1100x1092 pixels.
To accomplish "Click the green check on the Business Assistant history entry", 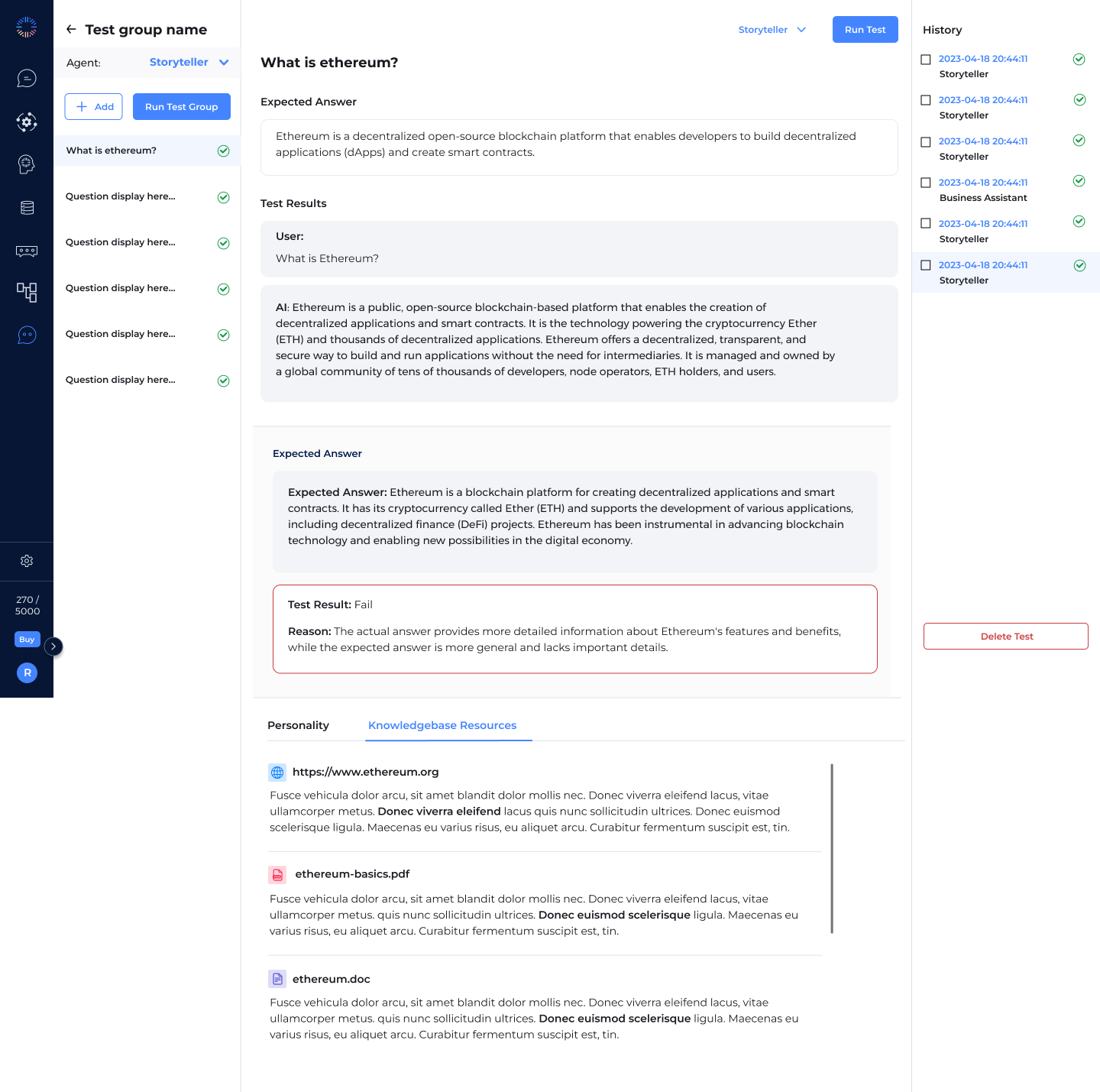I will click(1079, 181).
